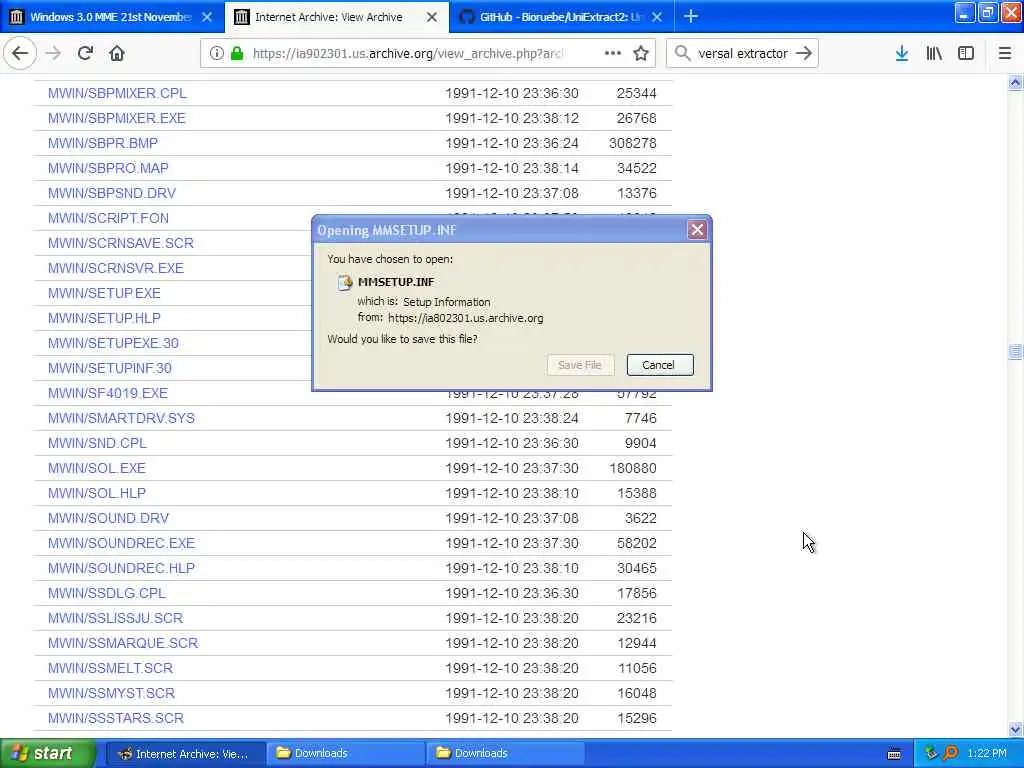Open first Downloads folder taskbar button

coord(346,754)
